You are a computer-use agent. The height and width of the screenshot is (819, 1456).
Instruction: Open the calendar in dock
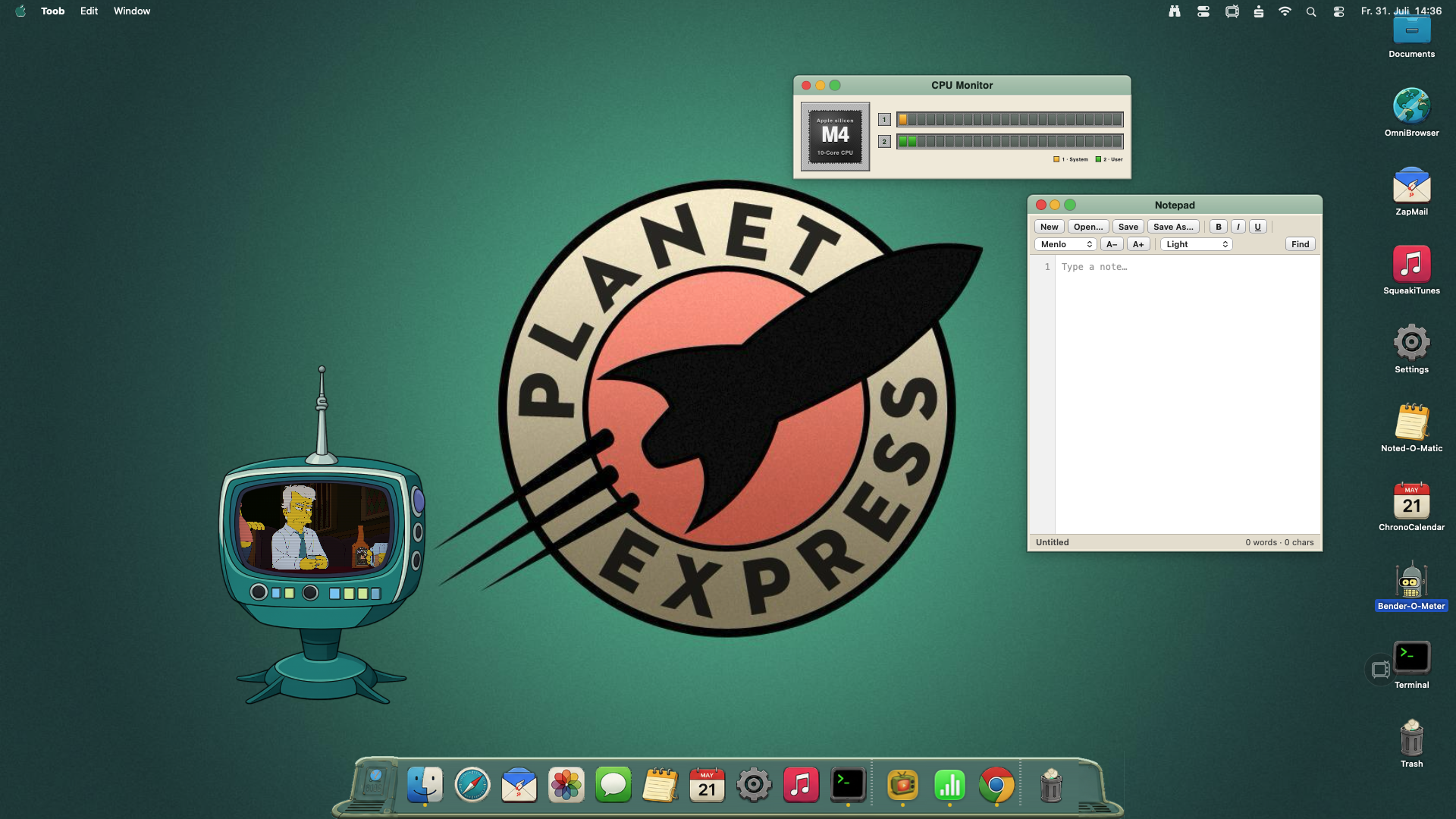(707, 785)
